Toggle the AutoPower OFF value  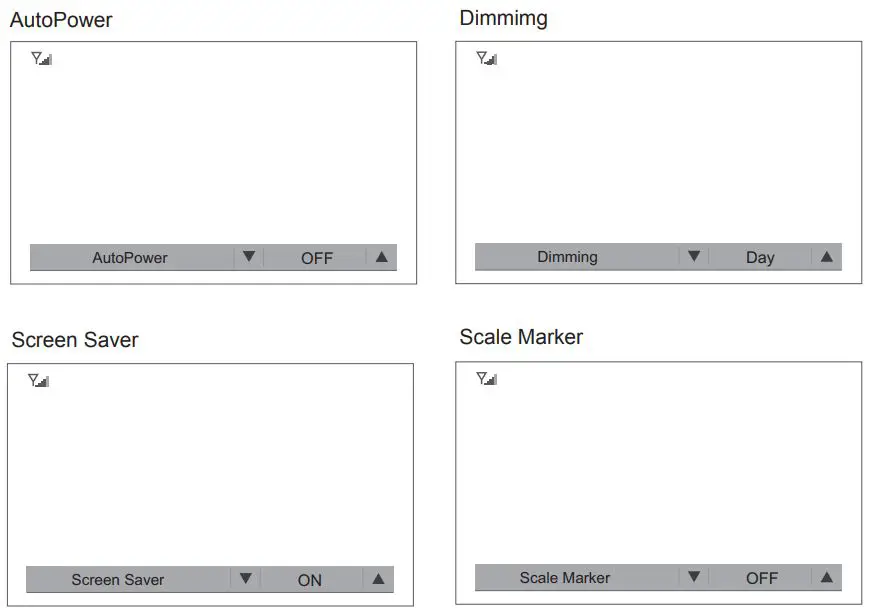pos(317,258)
